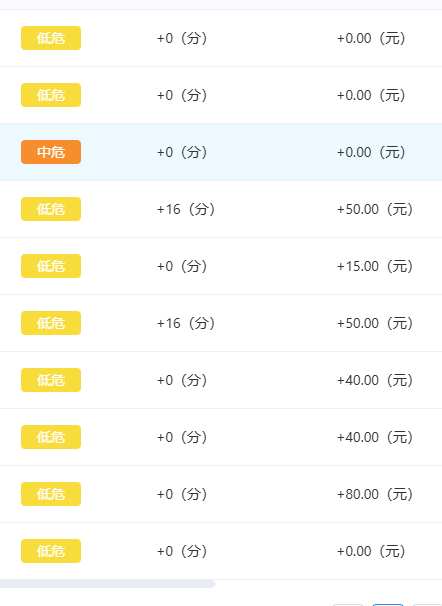This screenshot has width=442, height=606.
Task: Click the +15.00 (元) amount cell
Action: [375, 266]
